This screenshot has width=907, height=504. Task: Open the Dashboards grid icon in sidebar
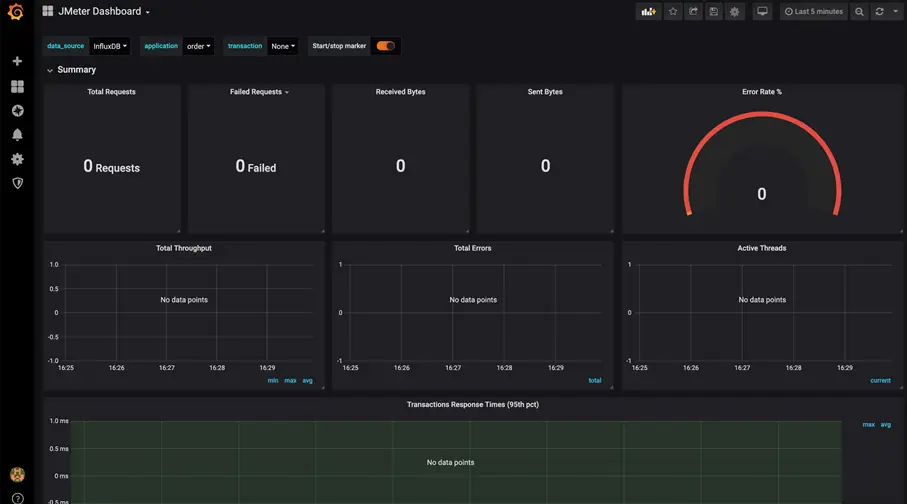click(x=17, y=86)
